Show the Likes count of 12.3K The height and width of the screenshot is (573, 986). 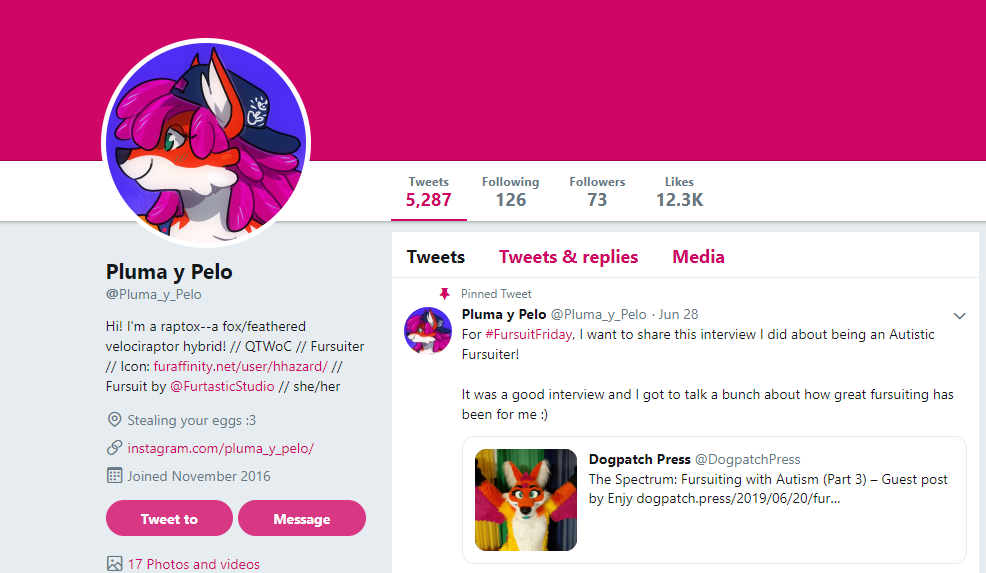pos(679,192)
